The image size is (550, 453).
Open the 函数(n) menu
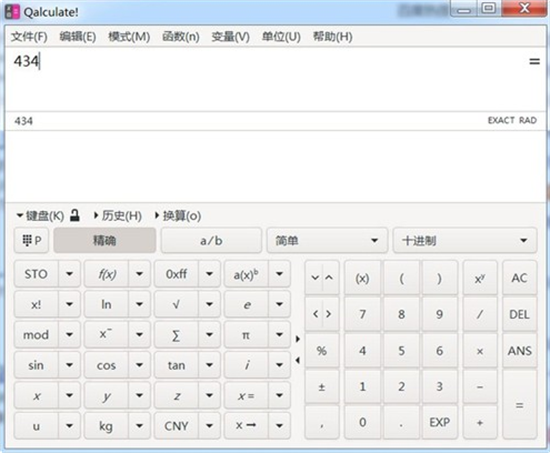point(181,36)
